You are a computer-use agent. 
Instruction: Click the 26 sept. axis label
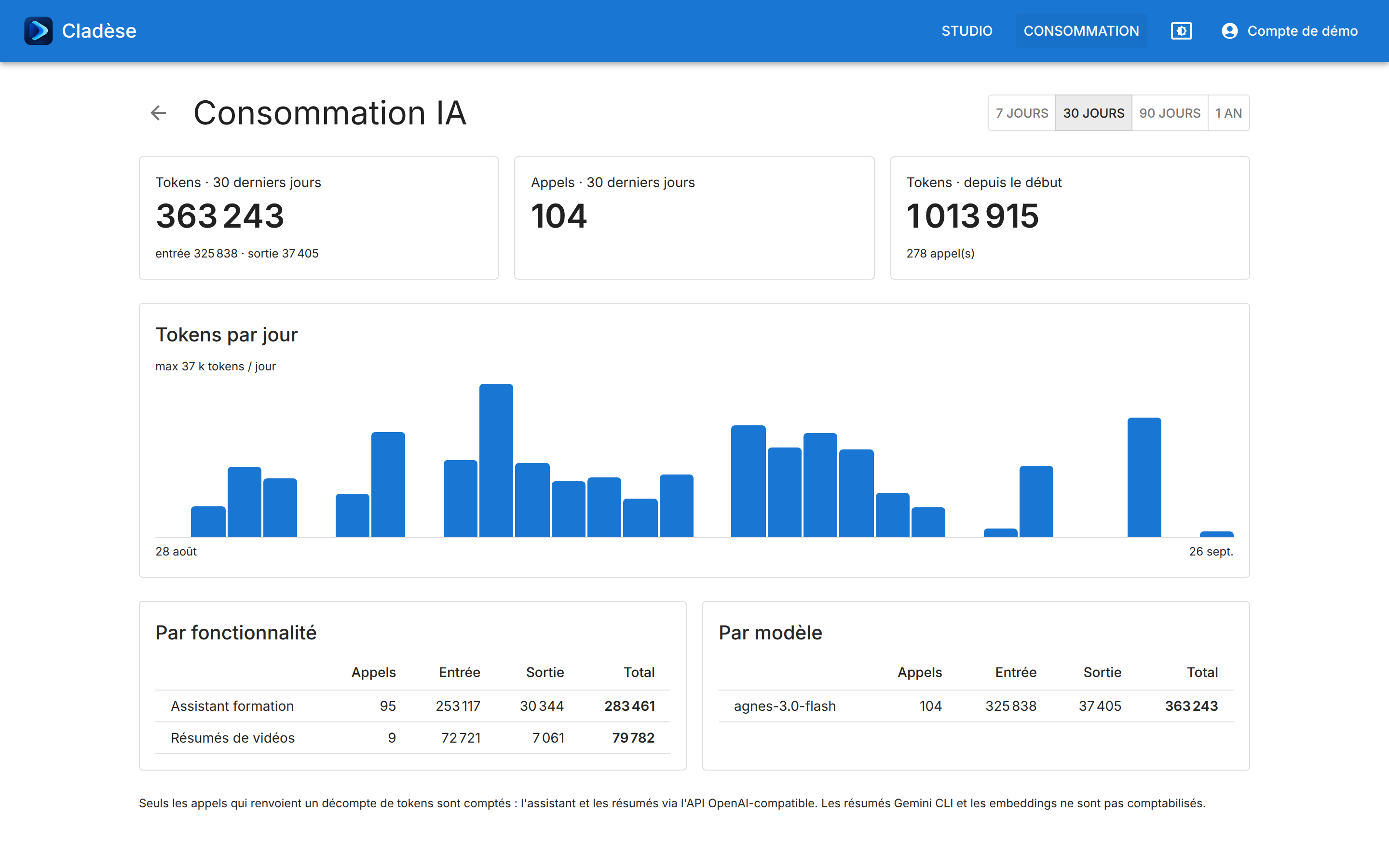pos(1211,551)
